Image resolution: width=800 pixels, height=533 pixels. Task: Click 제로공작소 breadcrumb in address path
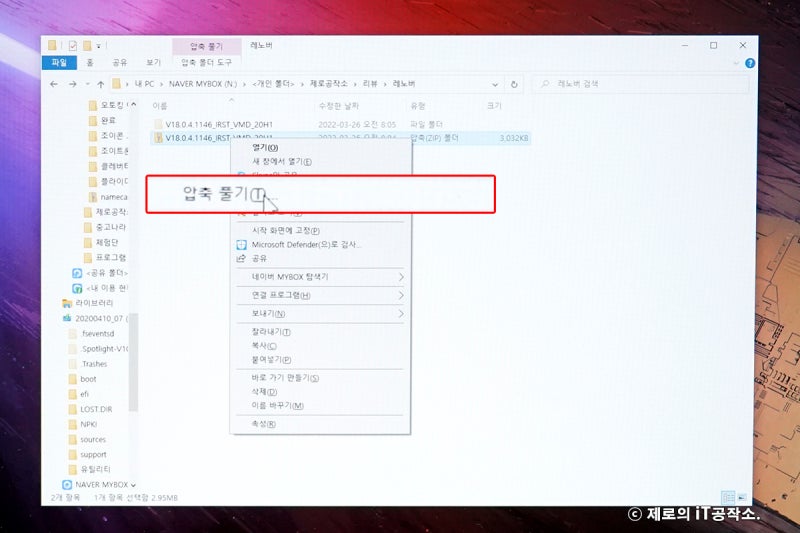(x=329, y=84)
